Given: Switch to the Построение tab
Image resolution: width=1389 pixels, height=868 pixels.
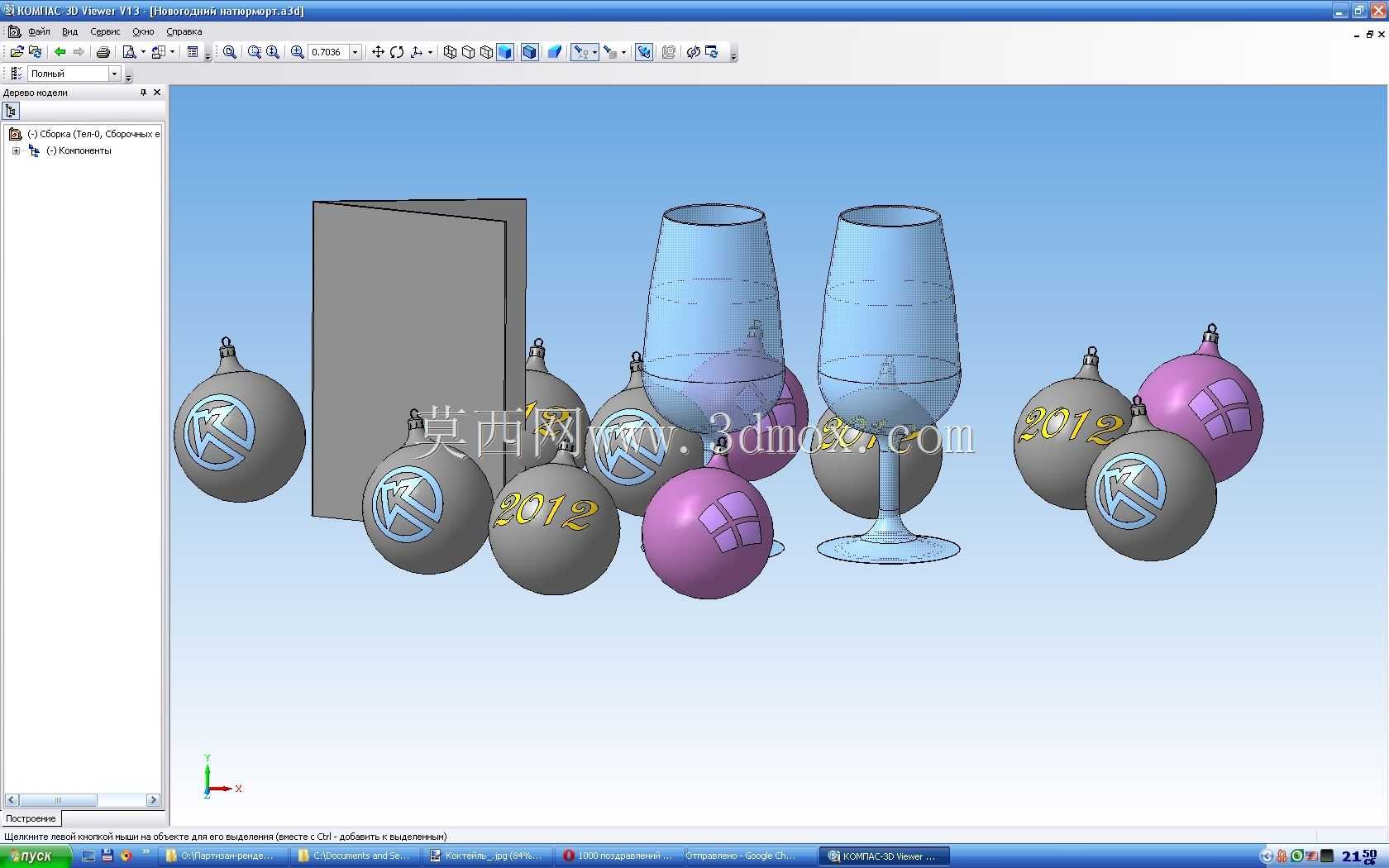Looking at the screenshot, I should (31, 818).
